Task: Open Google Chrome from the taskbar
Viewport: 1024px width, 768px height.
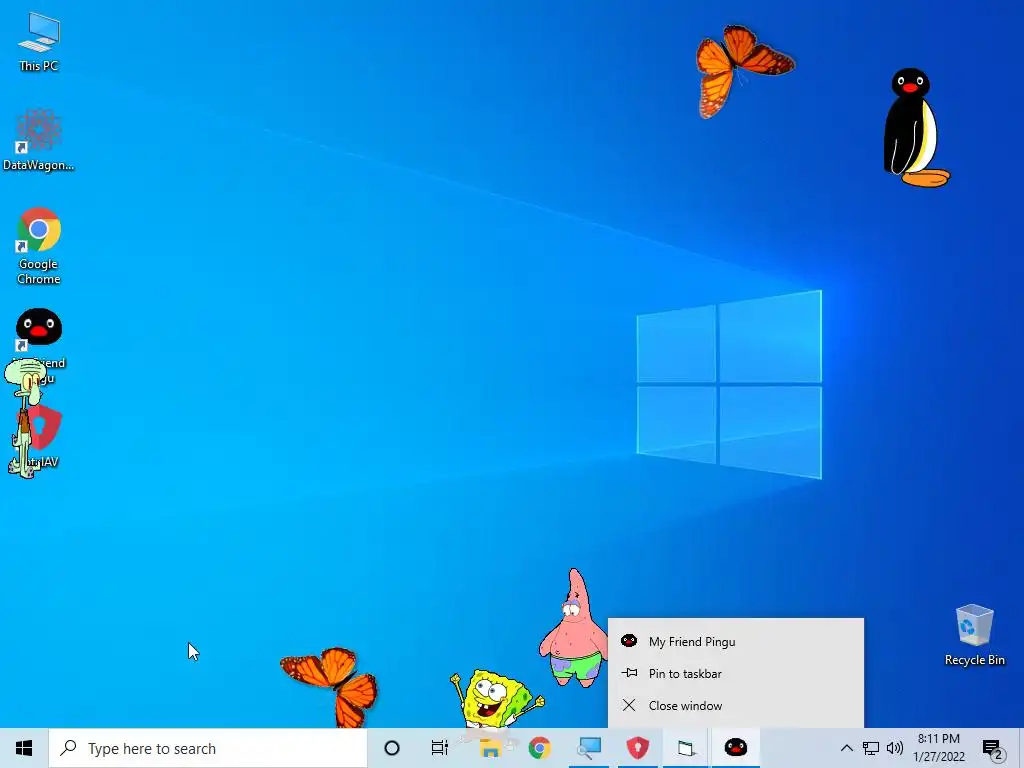Action: [539, 748]
